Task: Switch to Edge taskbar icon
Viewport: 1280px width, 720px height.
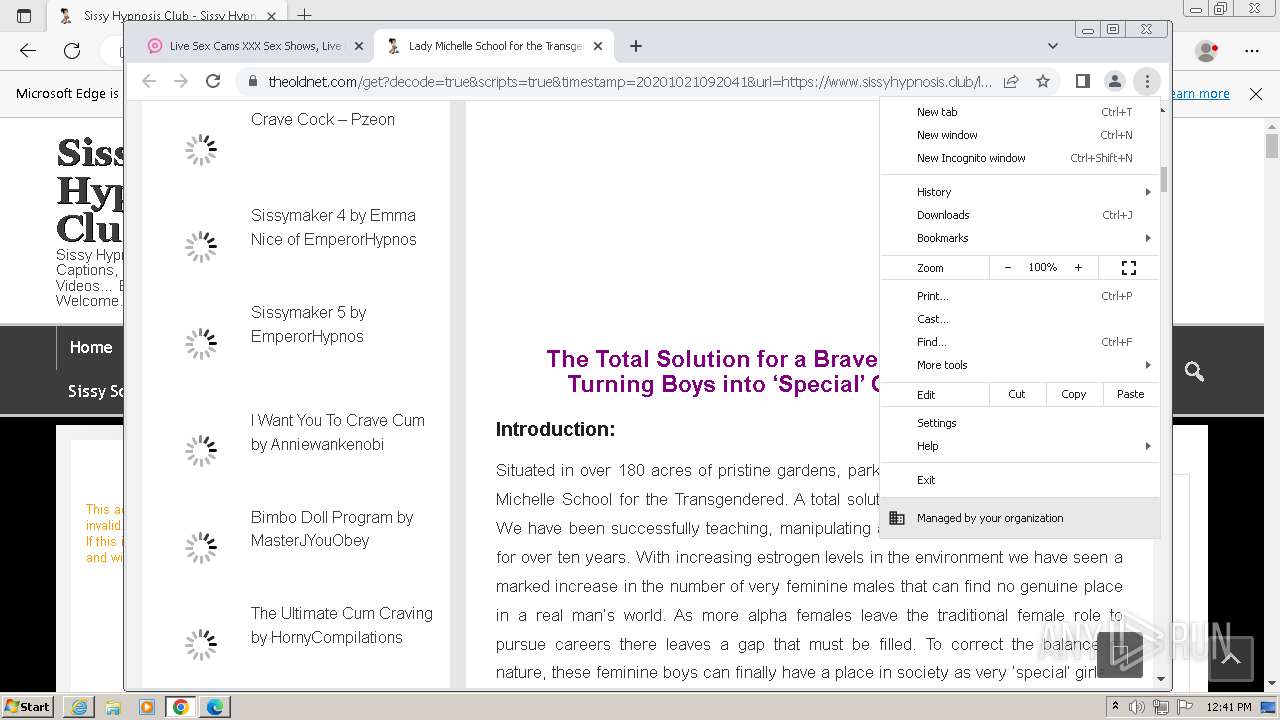Action: (215, 707)
